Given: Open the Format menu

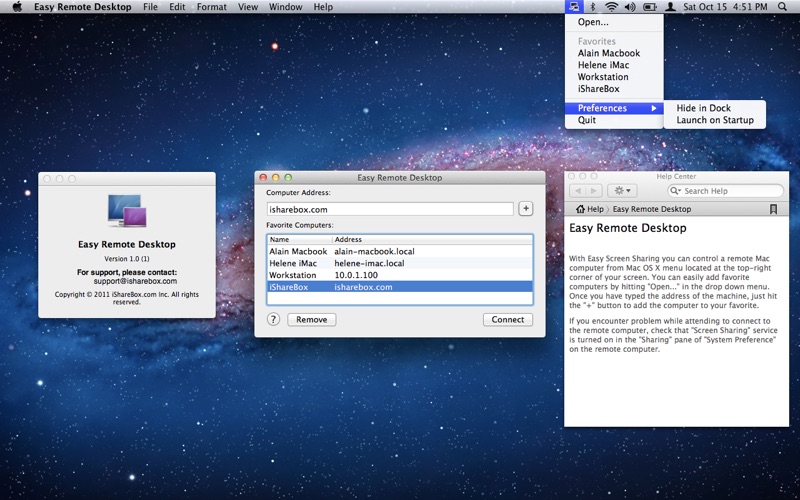Looking at the screenshot, I should 211,7.
